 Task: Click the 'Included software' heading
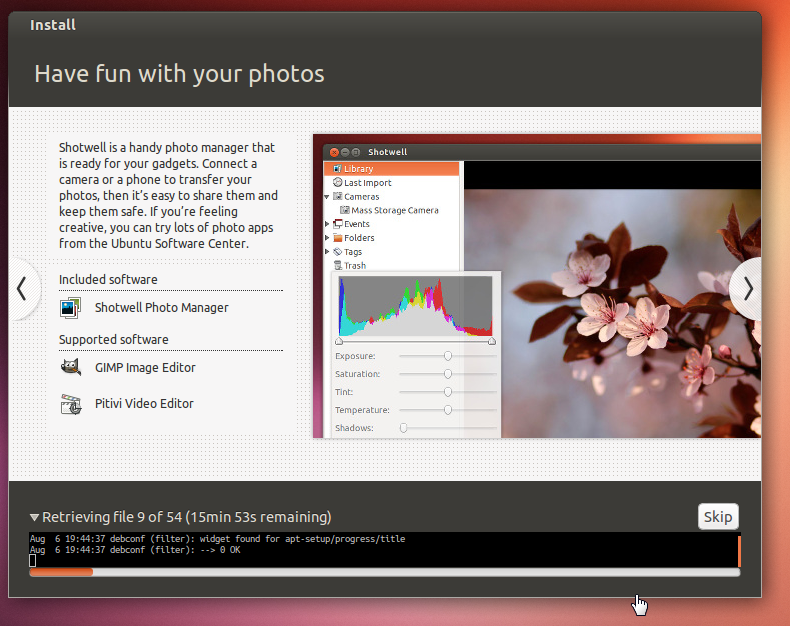pyautogui.click(x=108, y=279)
